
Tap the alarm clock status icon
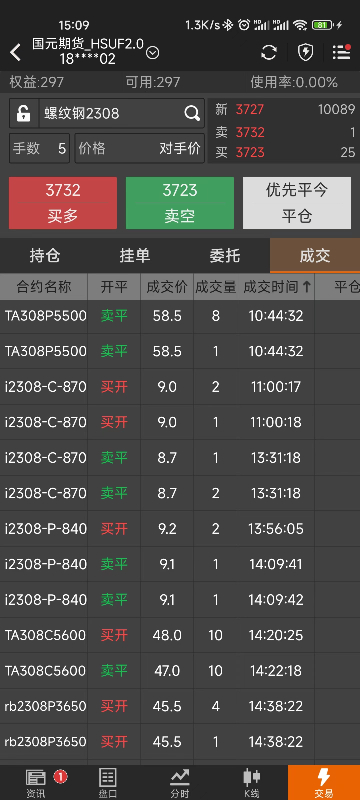(x=244, y=24)
